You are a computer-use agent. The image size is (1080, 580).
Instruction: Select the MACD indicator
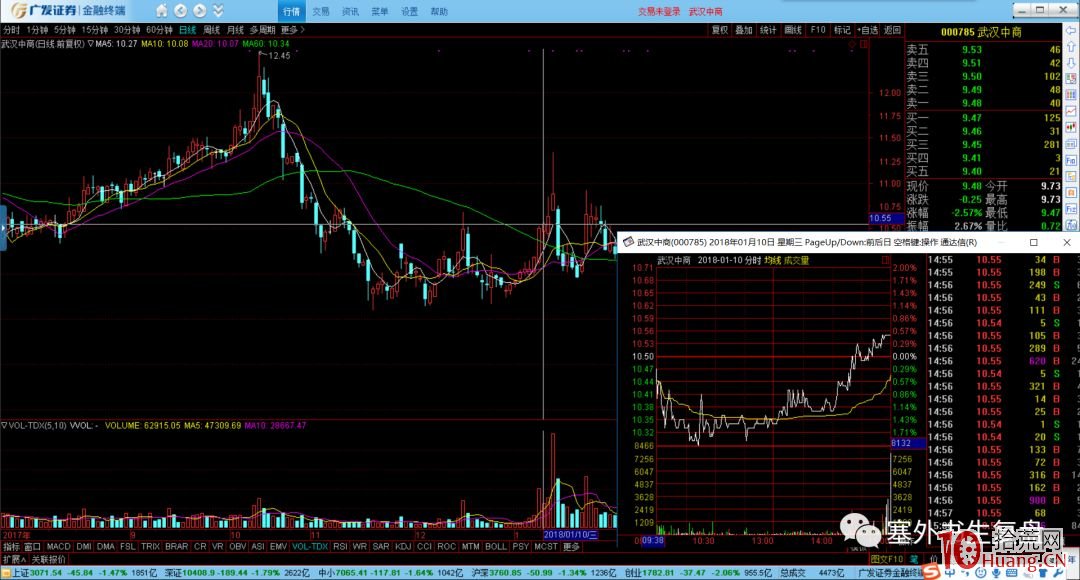pyautogui.click(x=59, y=546)
